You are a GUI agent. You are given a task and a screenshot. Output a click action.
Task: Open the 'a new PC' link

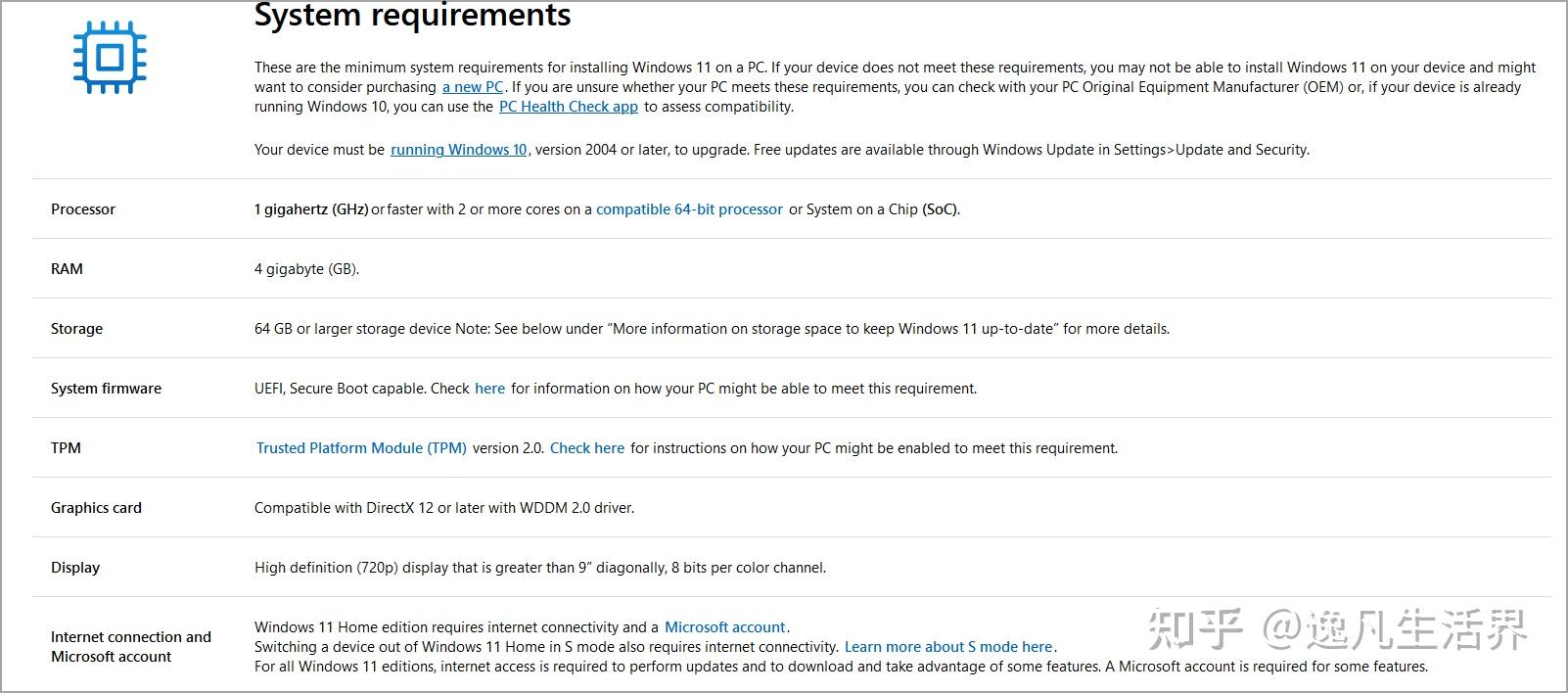[x=473, y=87]
